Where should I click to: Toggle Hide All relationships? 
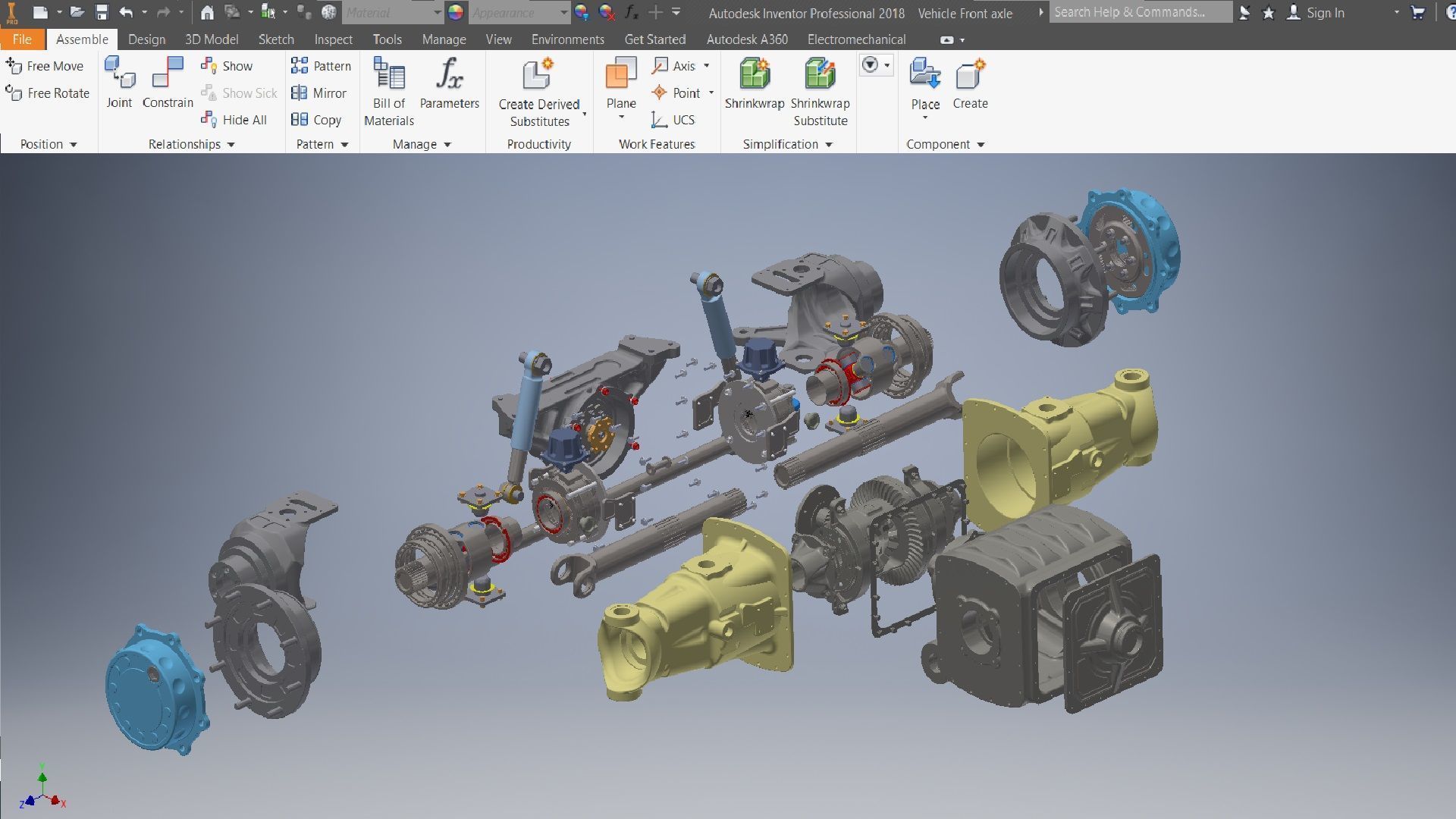pyautogui.click(x=234, y=120)
